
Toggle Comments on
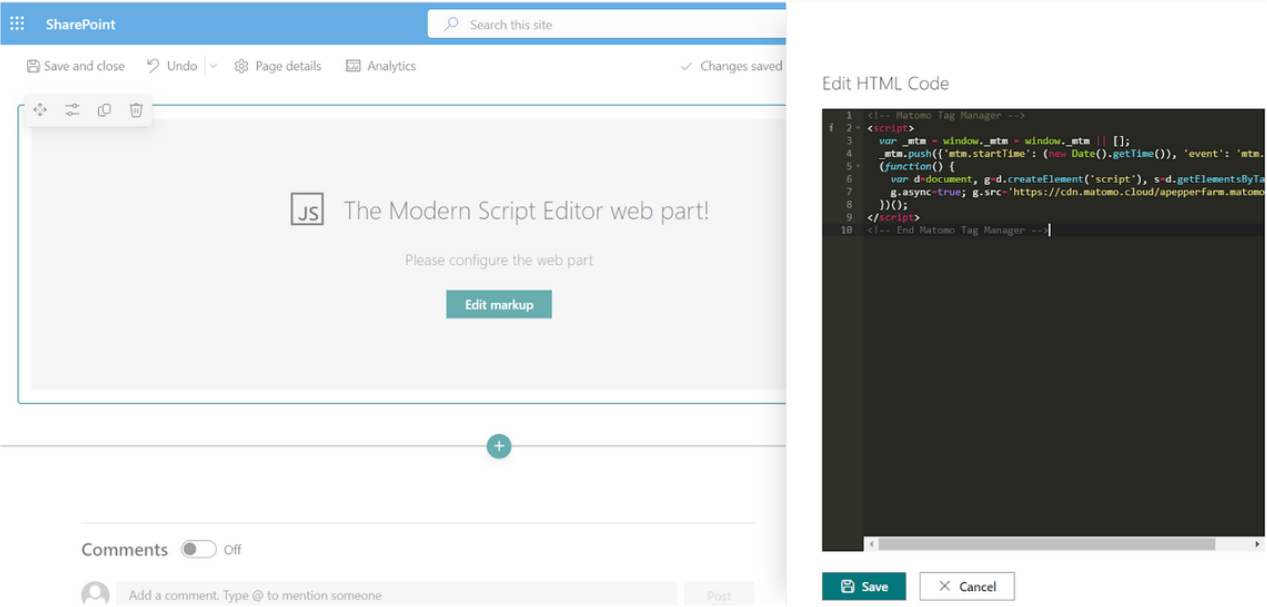(198, 549)
